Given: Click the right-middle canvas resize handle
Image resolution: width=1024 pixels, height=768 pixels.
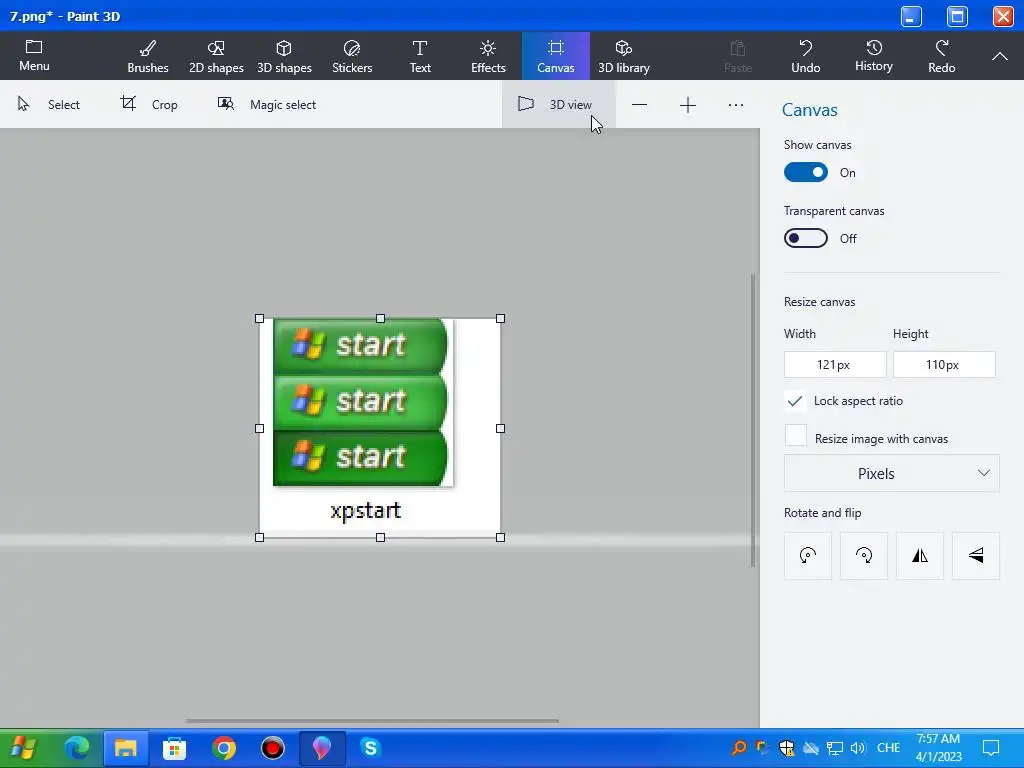Looking at the screenshot, I should [500, 428].
